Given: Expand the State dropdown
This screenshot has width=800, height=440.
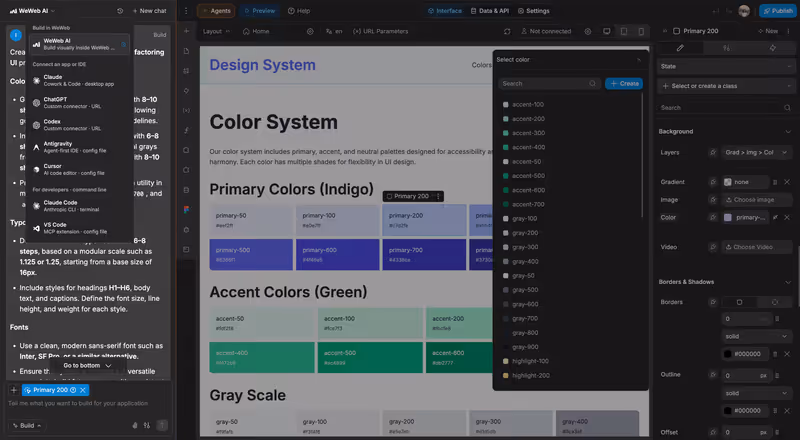Looking at the screenshot, I should pos(725,66).
